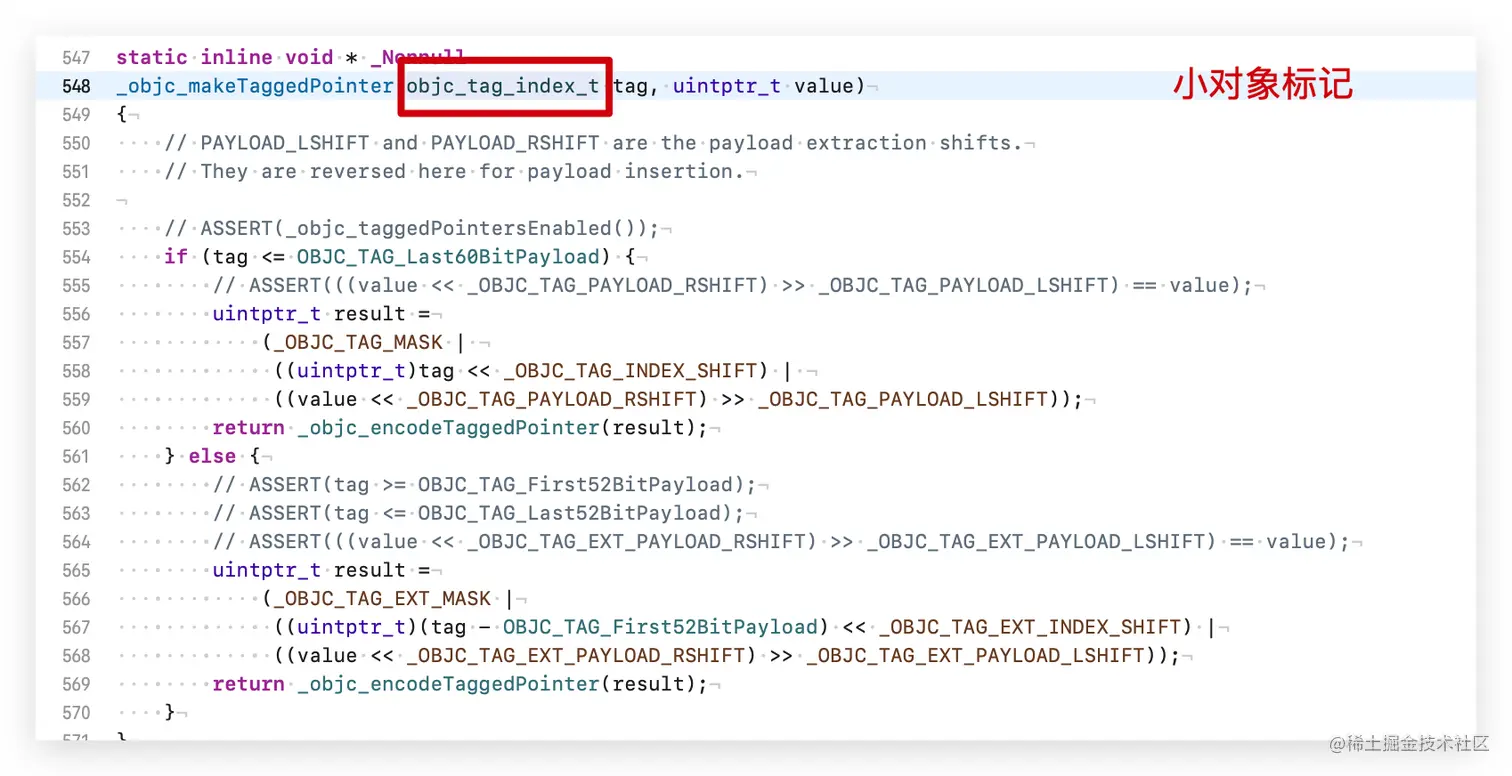Image resolution: width=1512 pixels, height=776 pixels.
Task: Select the function name _objc_makeTaggedPointer
Action: click(x=253, y=86)
